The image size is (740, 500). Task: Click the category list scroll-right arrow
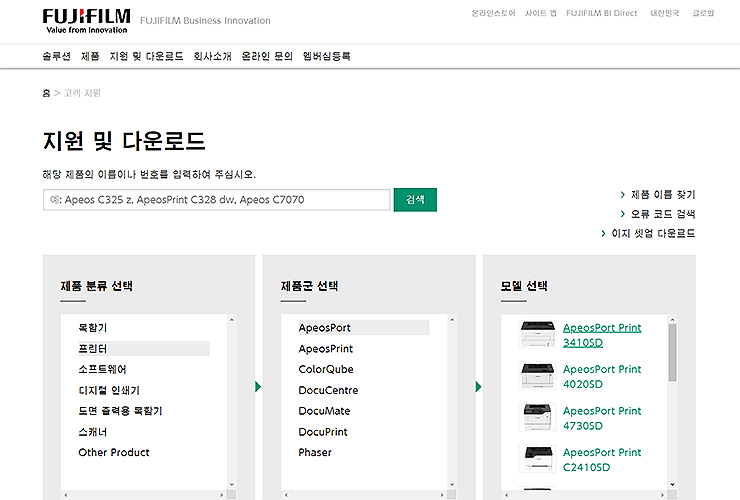click(222, 495)
